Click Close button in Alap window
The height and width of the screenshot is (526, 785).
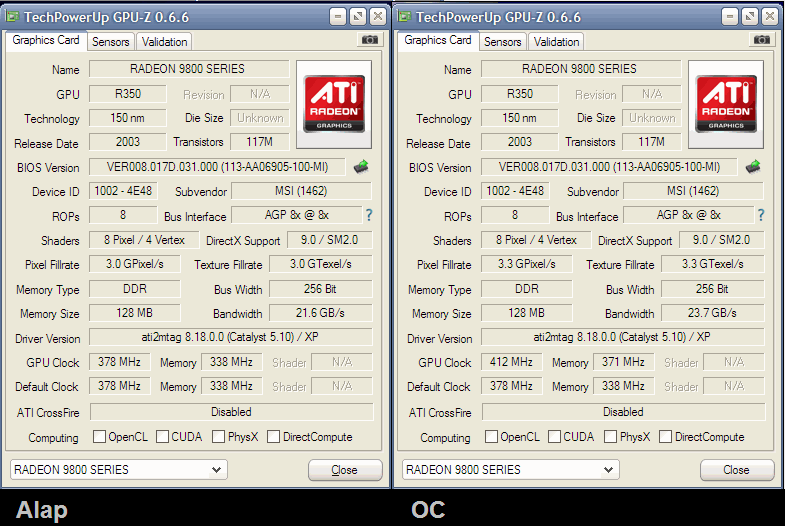pos(345,470)
